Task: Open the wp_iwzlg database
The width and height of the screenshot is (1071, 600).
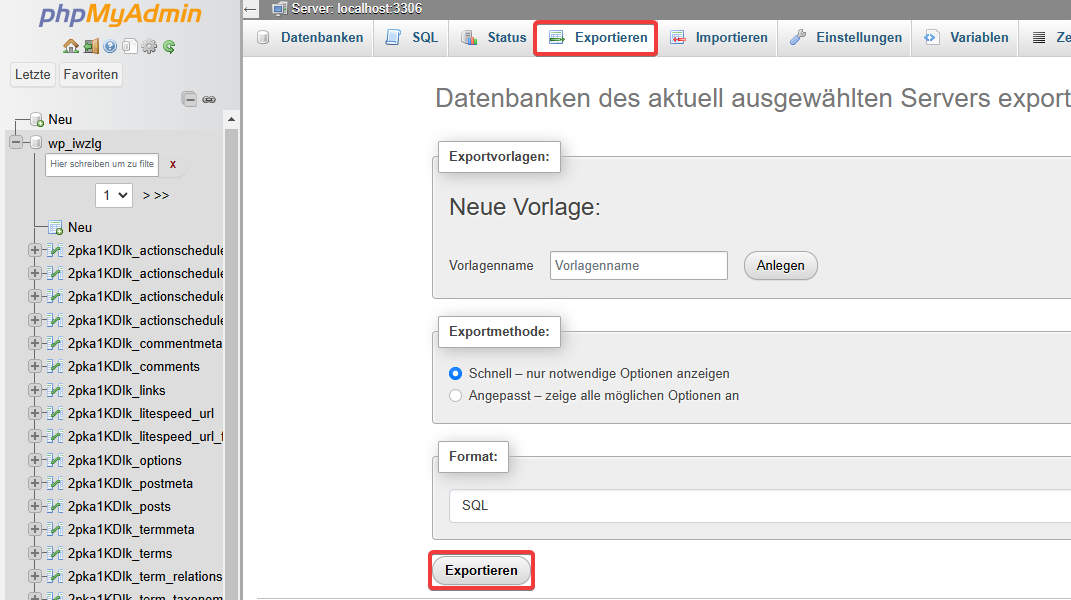Action: (75, 144)
